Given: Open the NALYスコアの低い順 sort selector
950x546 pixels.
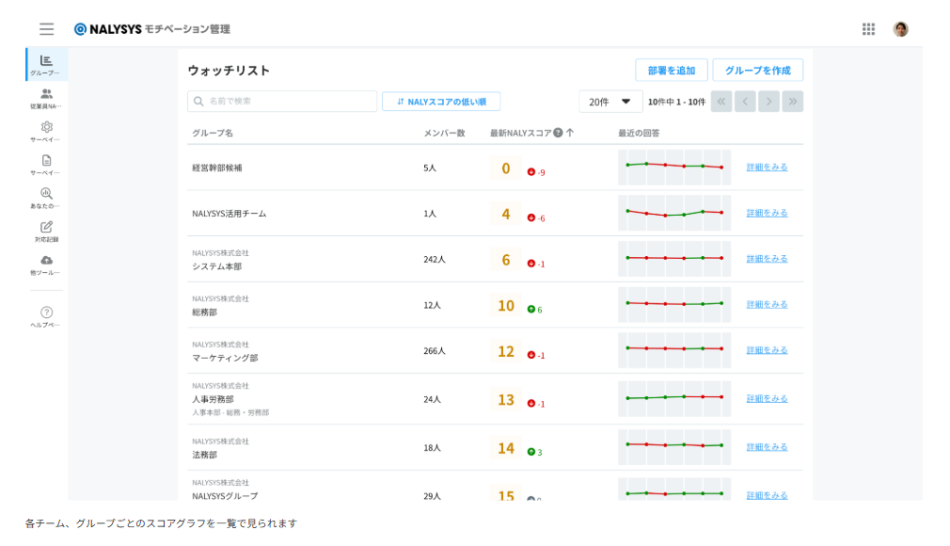Looking at the screenshot, I should point(441,102).
